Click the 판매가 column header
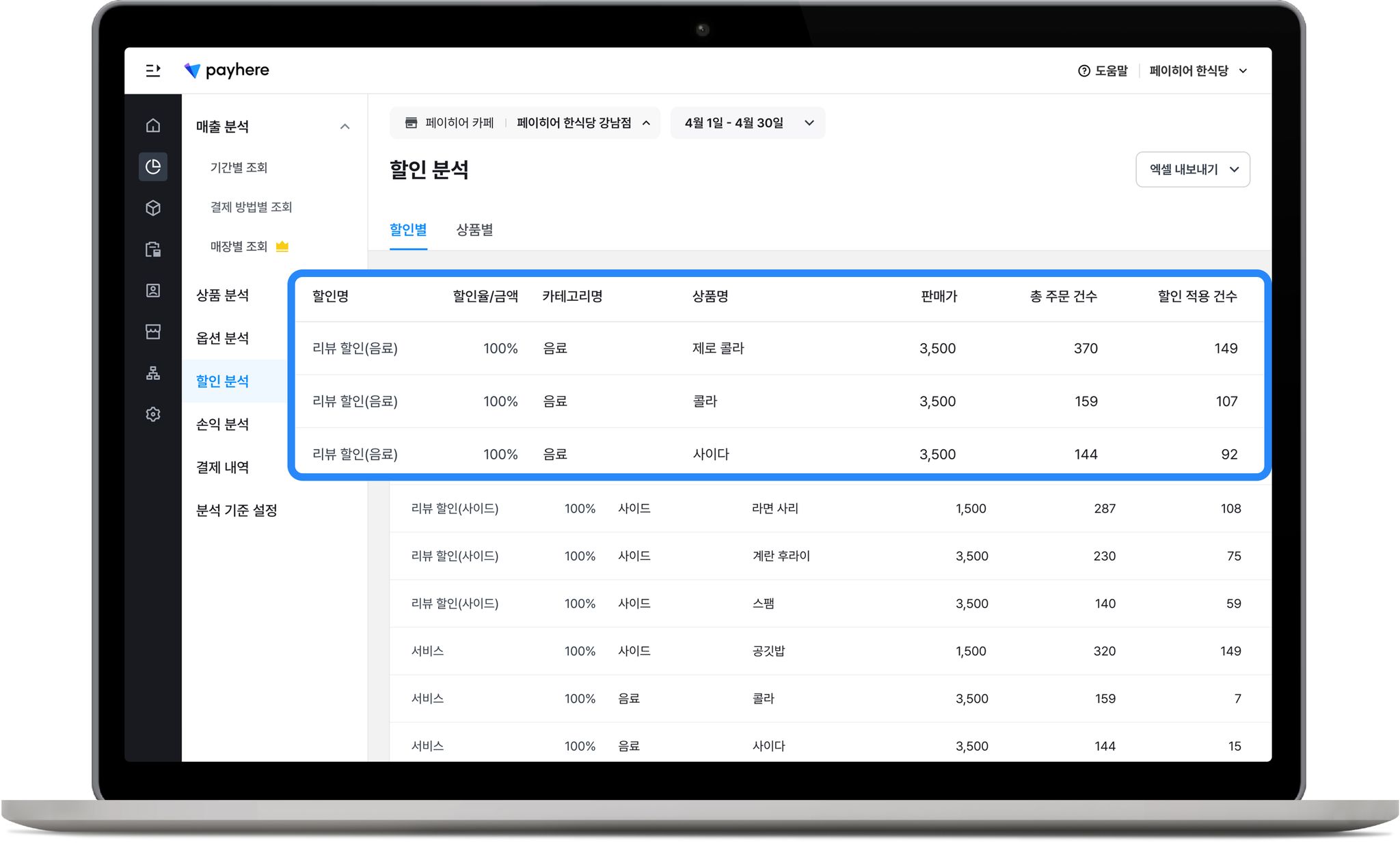This screenshot has width=1400, height=843. pyautogui.click(x=939, y=296)
